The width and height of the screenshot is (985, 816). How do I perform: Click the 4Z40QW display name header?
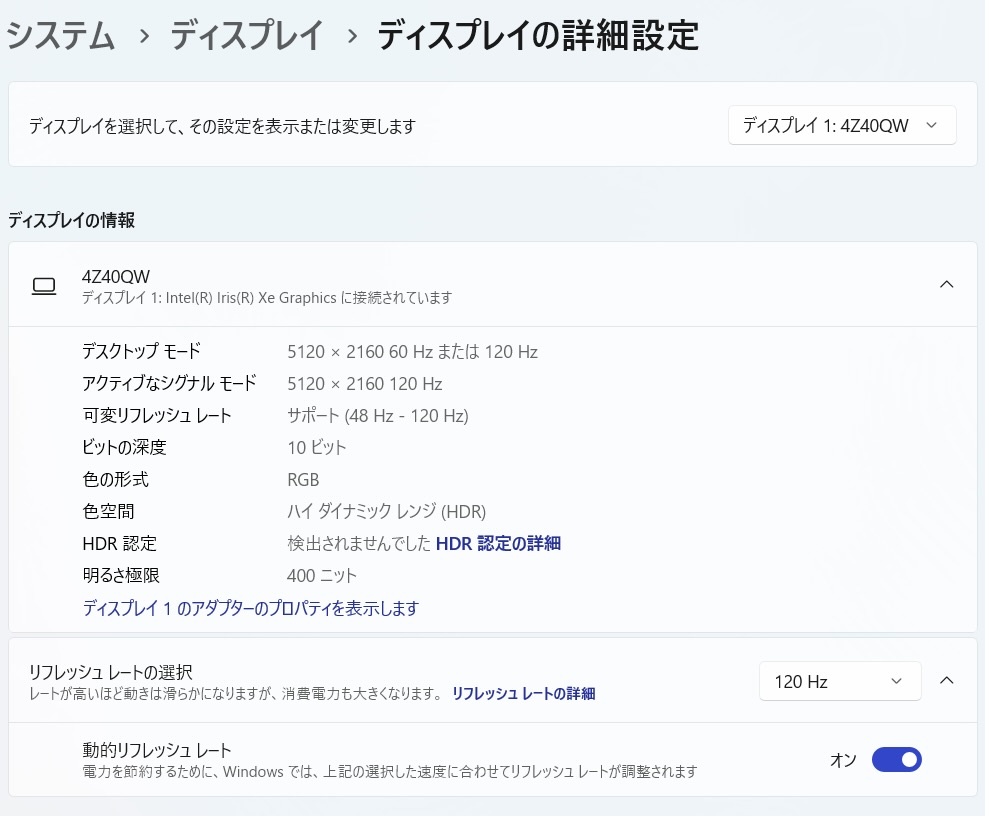pyautogui.click(x=116, y=276)
